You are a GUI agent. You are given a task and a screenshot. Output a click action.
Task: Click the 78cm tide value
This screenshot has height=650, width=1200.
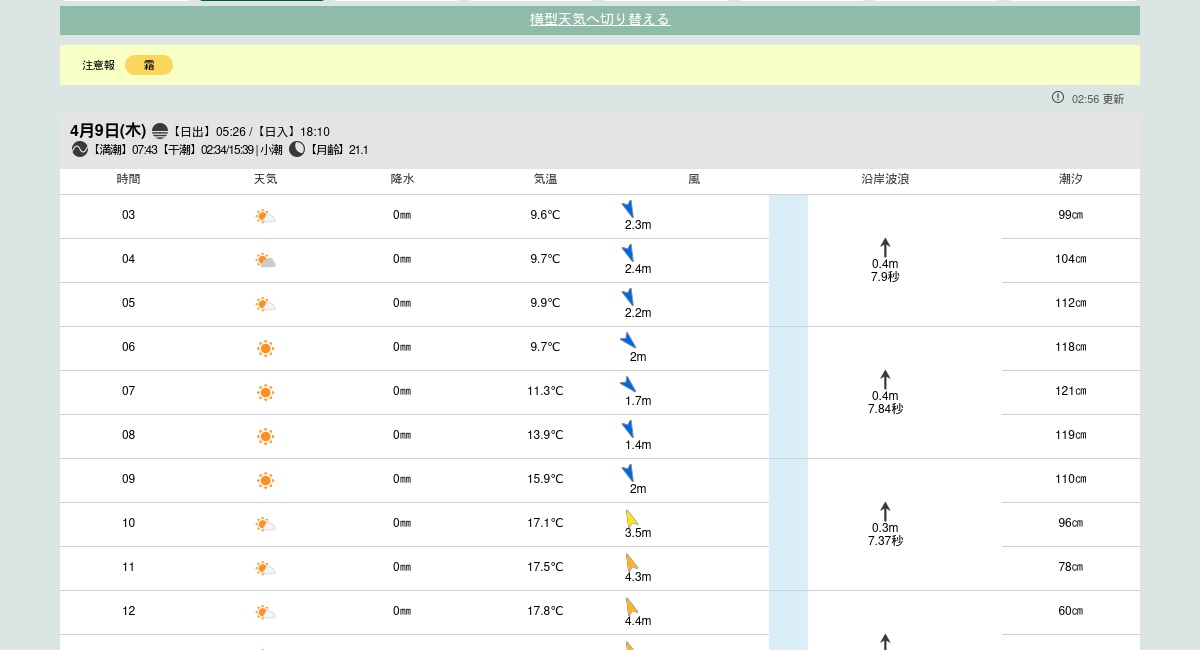tap(1071, 567)
